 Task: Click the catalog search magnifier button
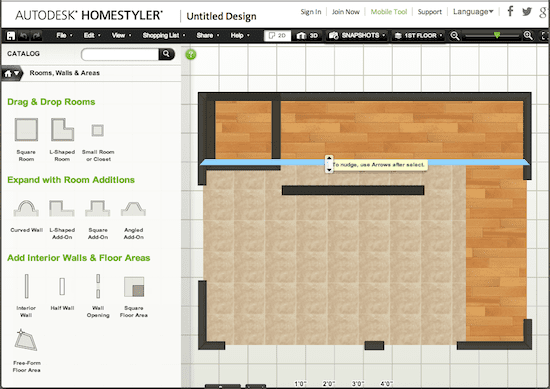point(166,54)
